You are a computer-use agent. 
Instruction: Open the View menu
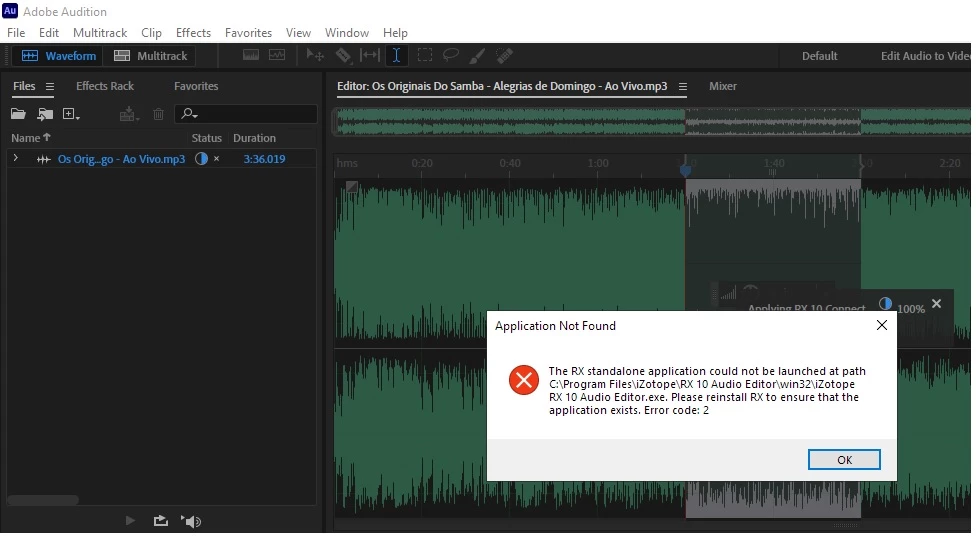pos(298,32)
